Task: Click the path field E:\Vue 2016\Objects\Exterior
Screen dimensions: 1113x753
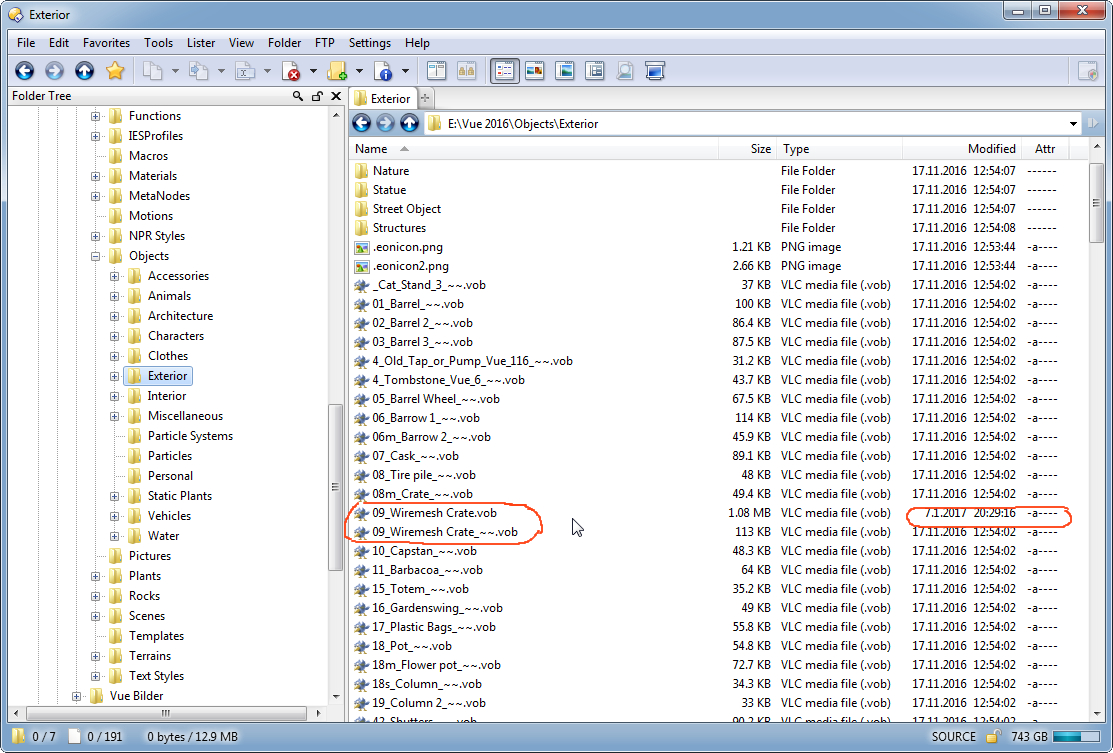Action: point(752,123)
